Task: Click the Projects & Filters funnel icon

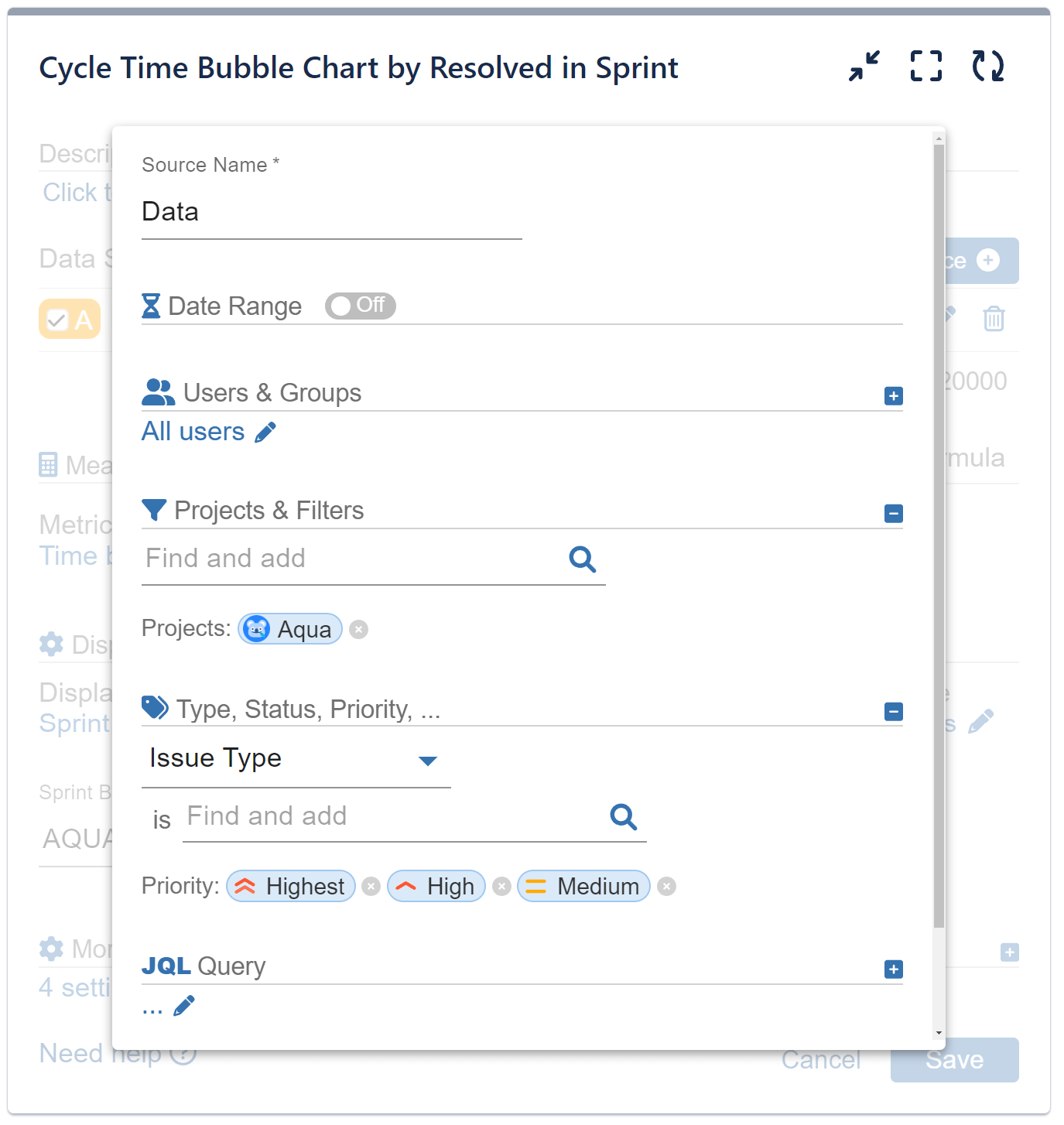Action: 154,509
